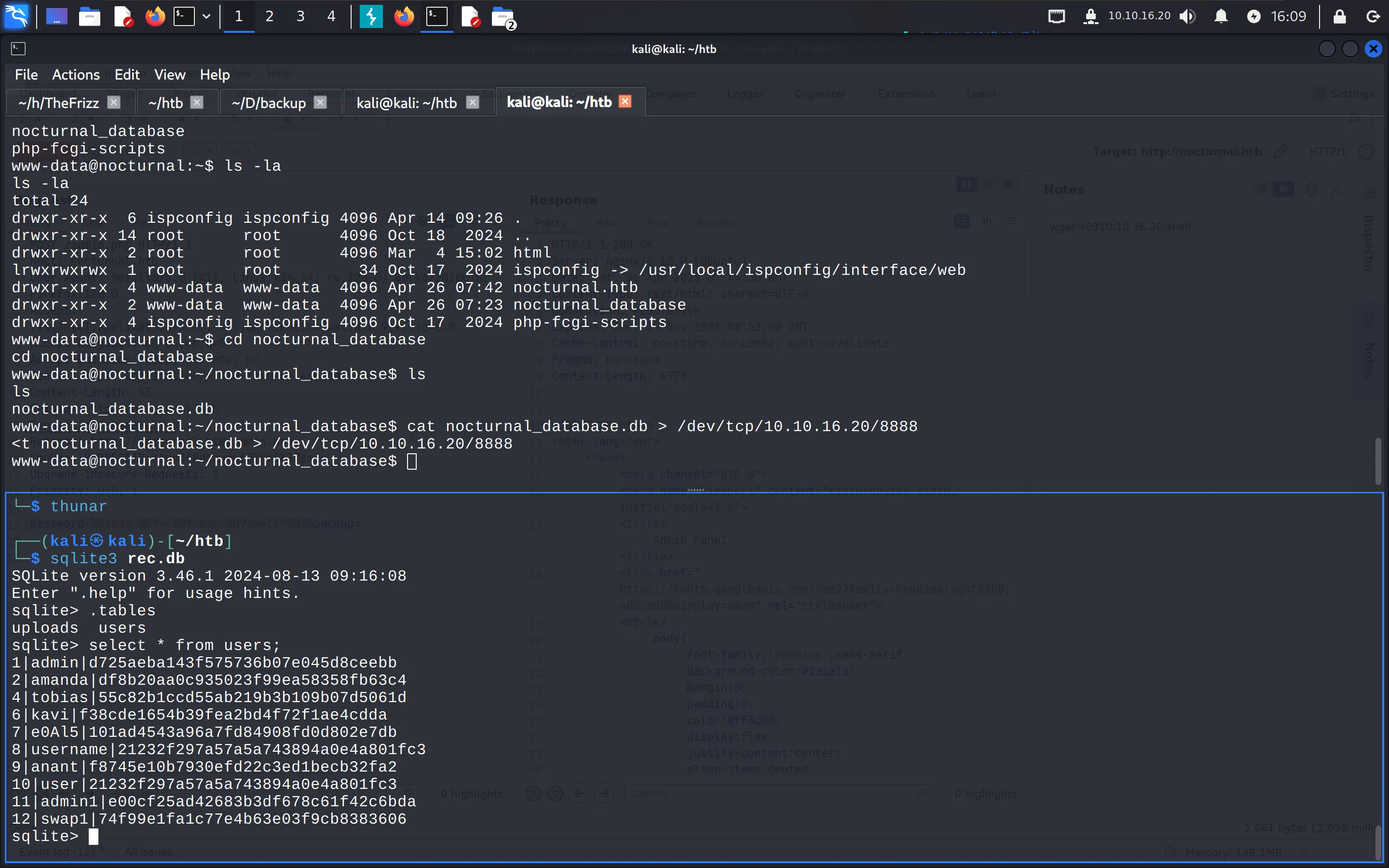Close the inactive kali@kali: ~/htb tab

point(472,102)
